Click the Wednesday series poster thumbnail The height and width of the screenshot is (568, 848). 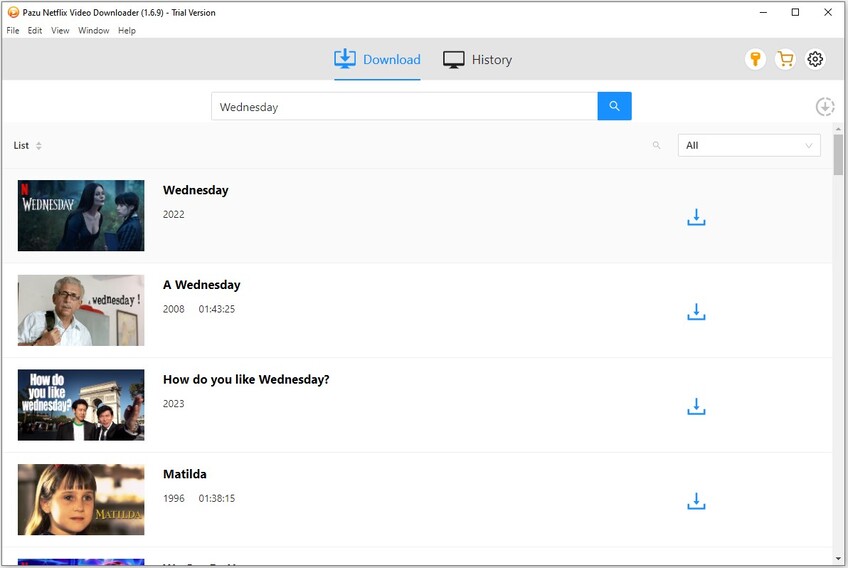pyautogui.click(x=81, y=215)
